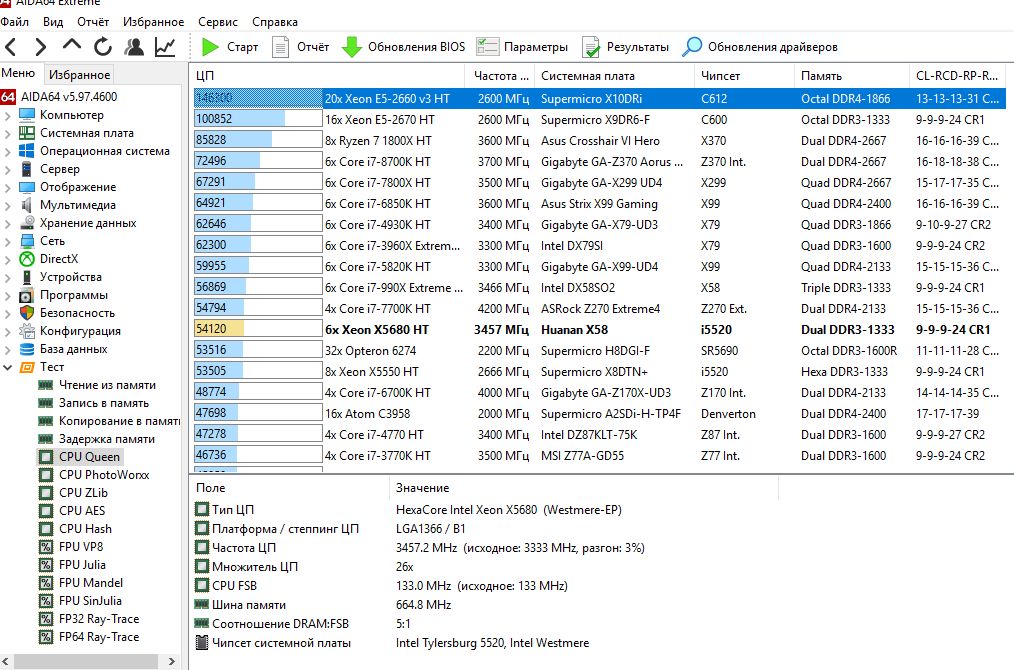Viewport: 1014px width, 670px height.
Task: Select AIDA64 v5.97.4600 root icon
Action: (8, 97)
